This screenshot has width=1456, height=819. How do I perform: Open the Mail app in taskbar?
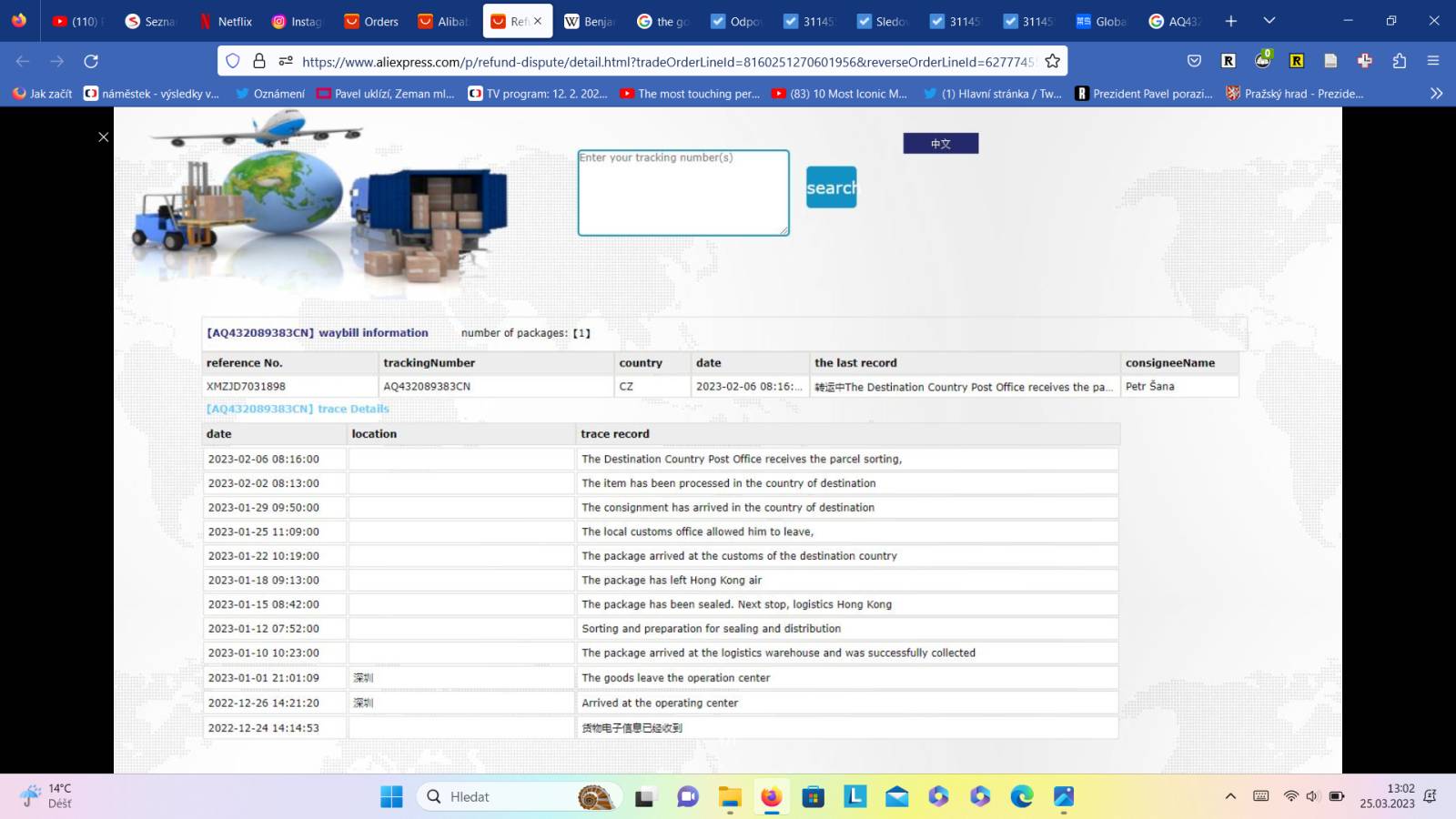896,797
